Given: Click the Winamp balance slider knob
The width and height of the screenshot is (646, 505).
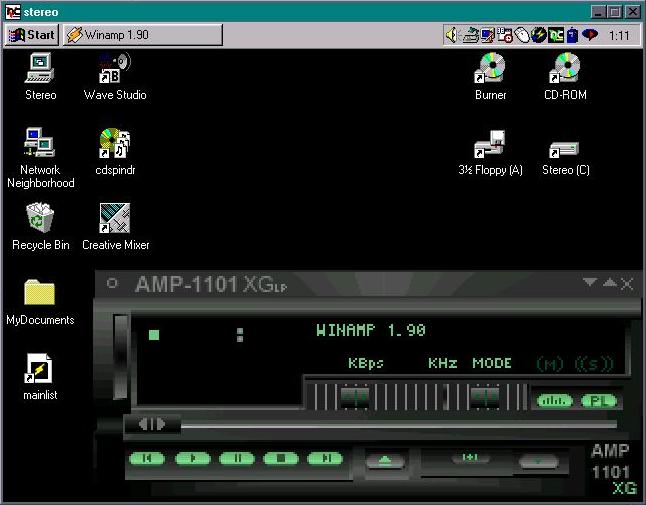Looking at the screenshot, I should coord(485,397).
